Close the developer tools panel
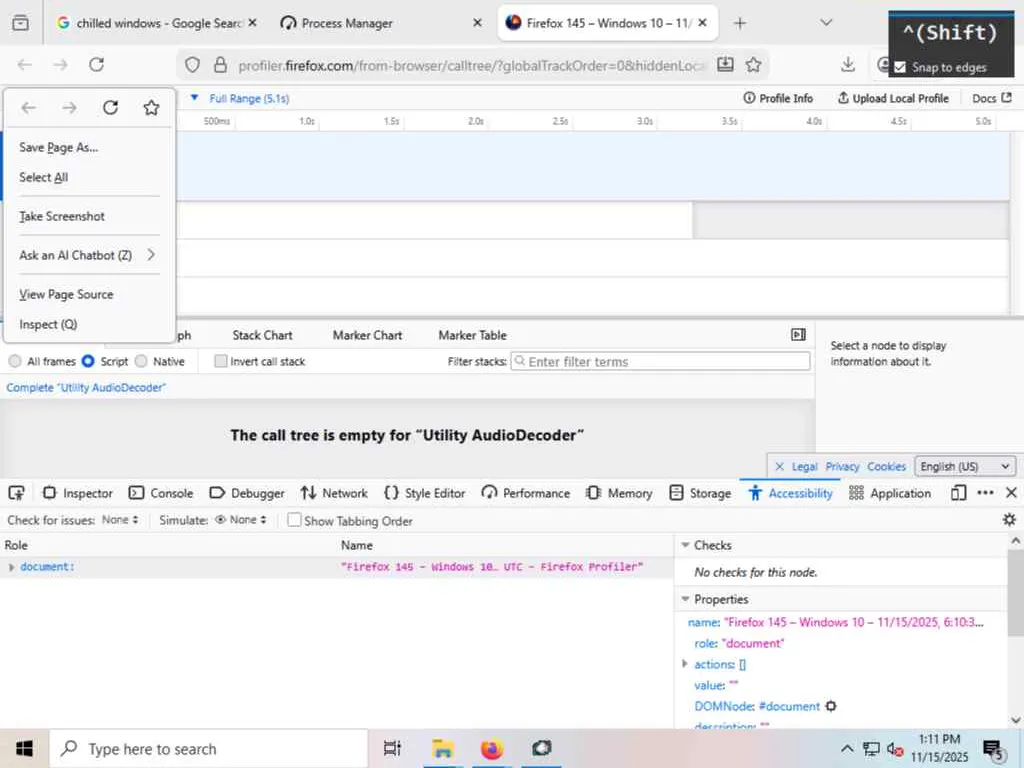The width and height of the screenshot is (1024, 768). tap(1011, 493)
